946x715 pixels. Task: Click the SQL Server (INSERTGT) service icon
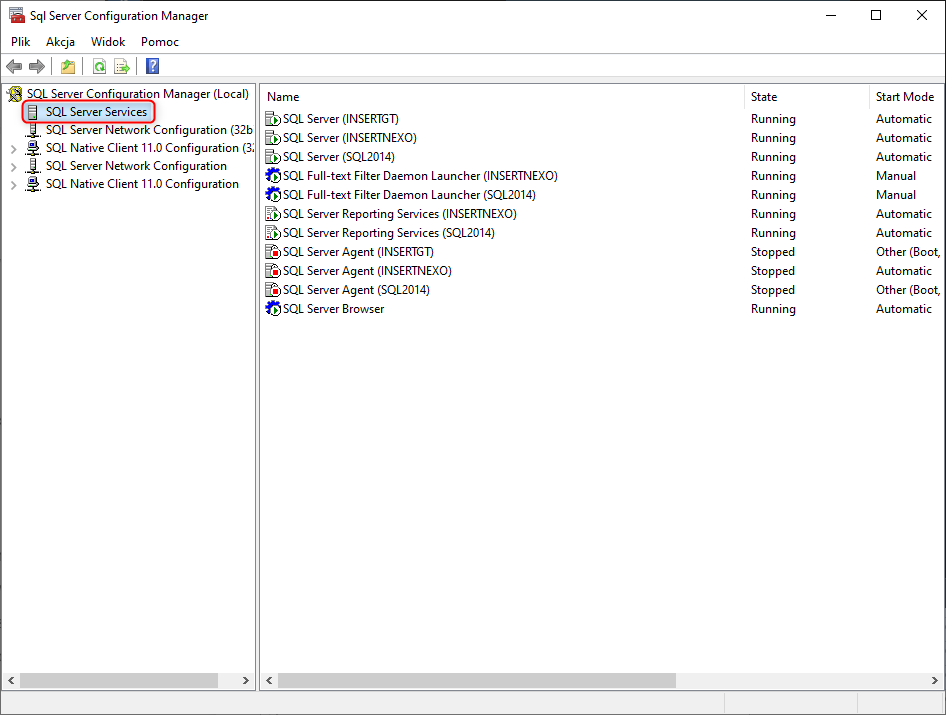(x=273, y=119)
